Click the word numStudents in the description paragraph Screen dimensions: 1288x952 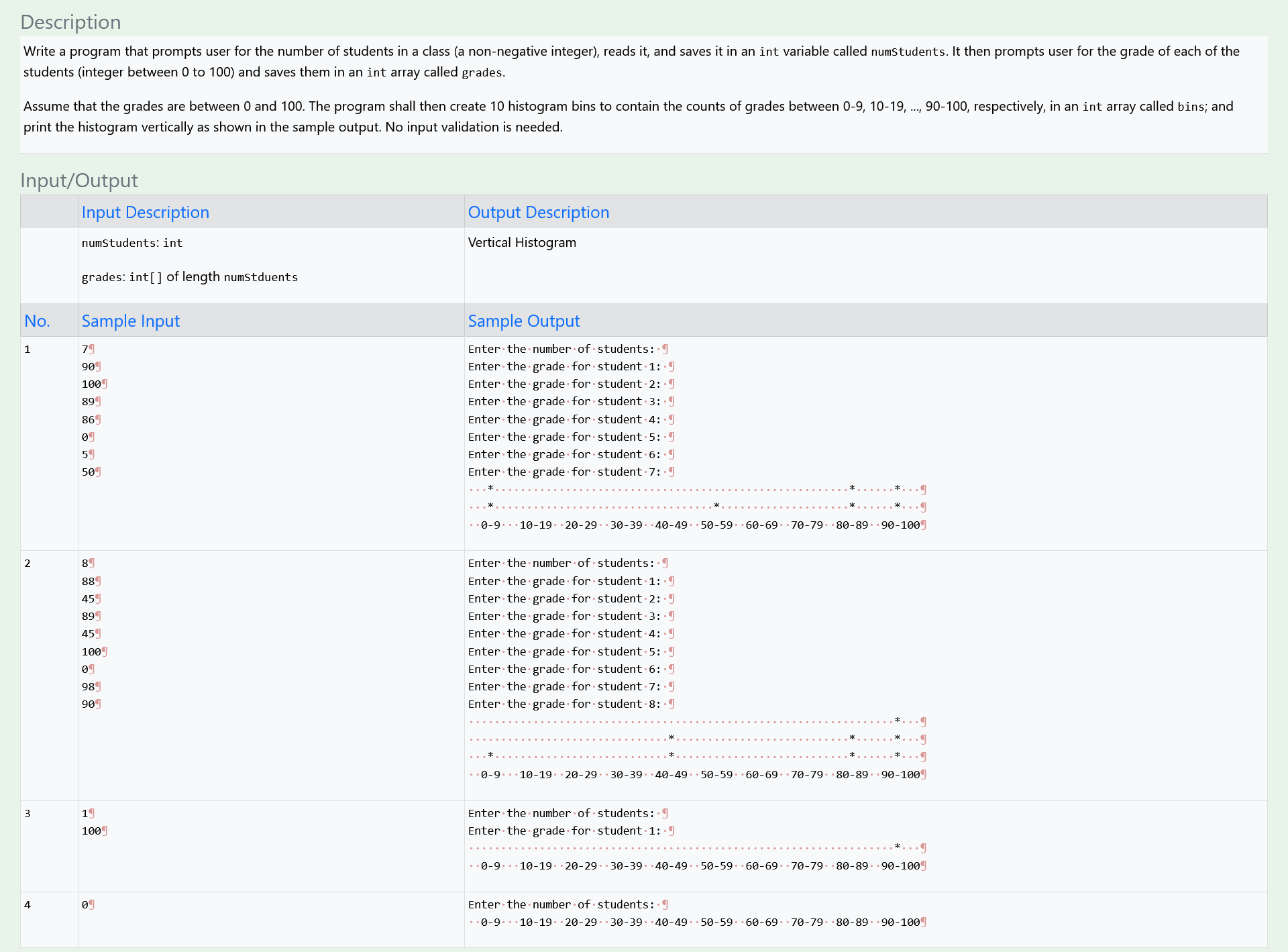pyautogui.click(x=907, y=52)
